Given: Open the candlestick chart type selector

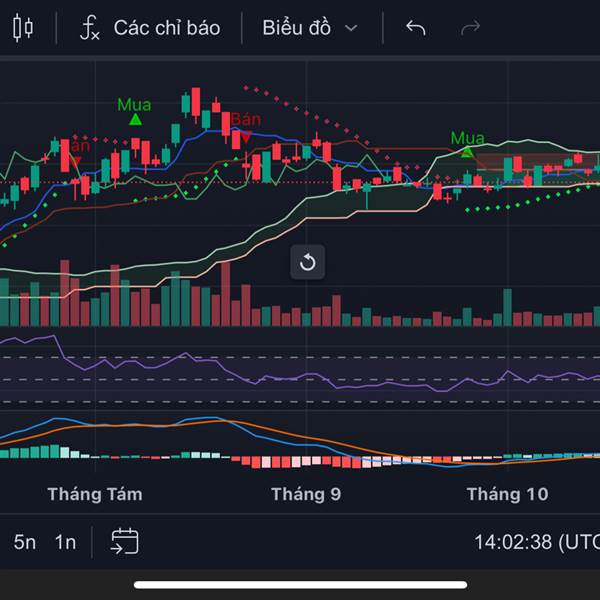Looking at the screenshot, I should coord(23,28).
